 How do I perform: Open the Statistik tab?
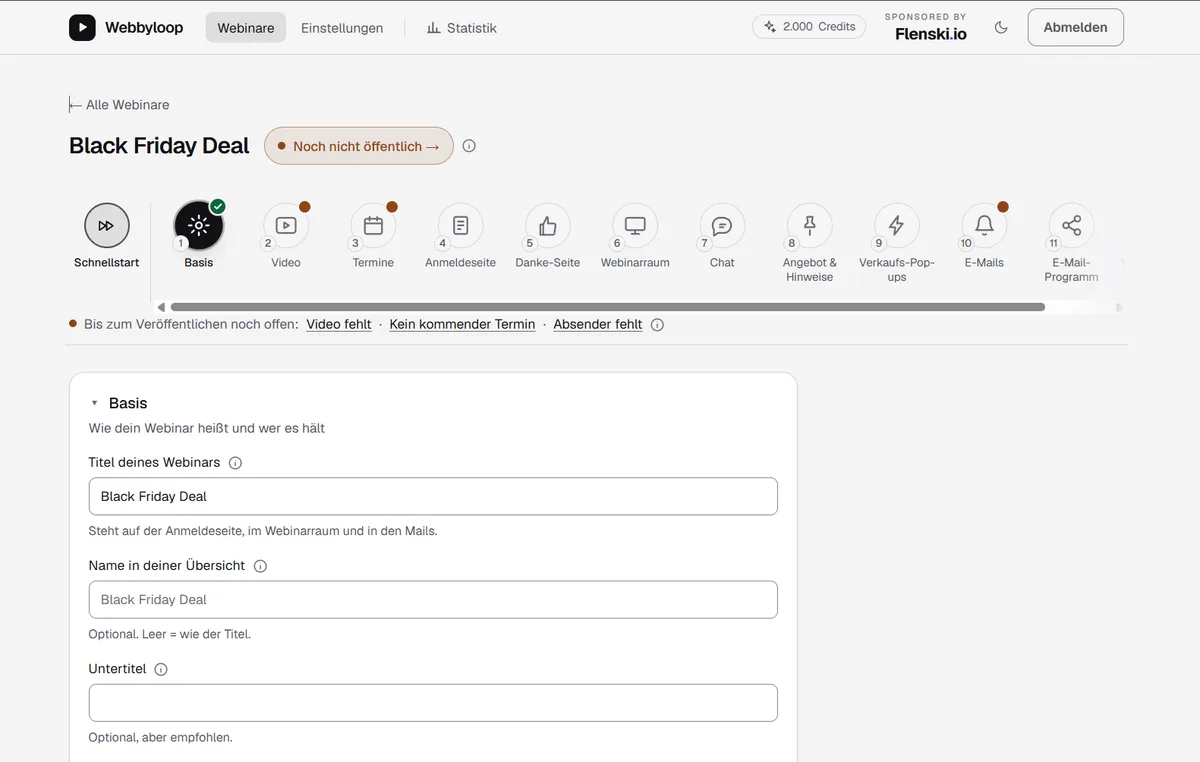click(x=462, y=28)
